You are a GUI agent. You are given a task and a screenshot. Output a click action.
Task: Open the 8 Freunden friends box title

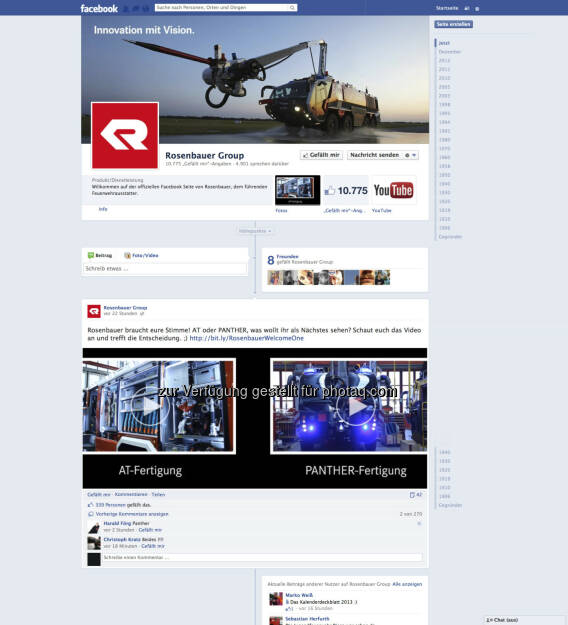[287, 256]
